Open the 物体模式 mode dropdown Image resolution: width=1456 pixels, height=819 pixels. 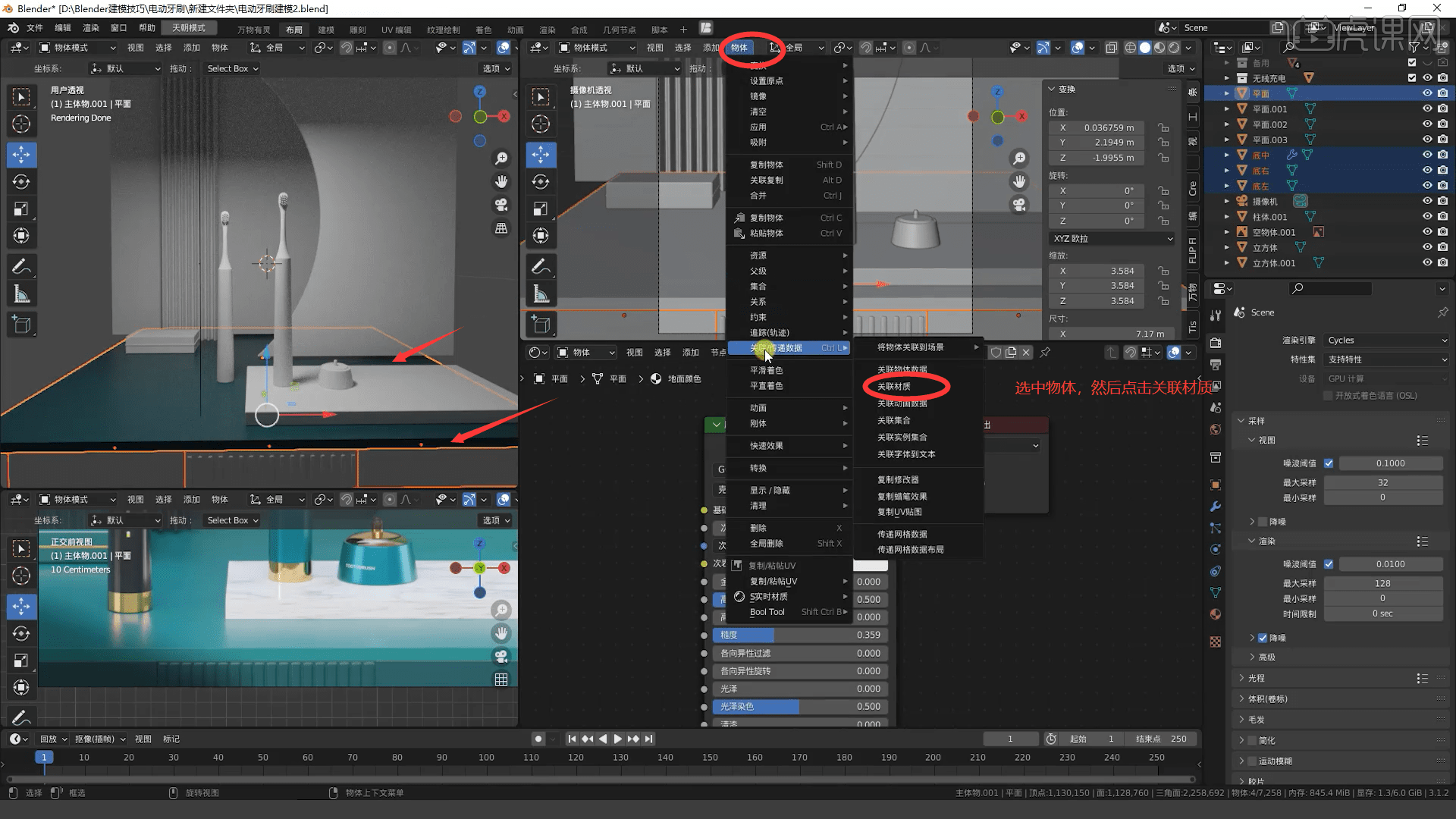[76, 47]
